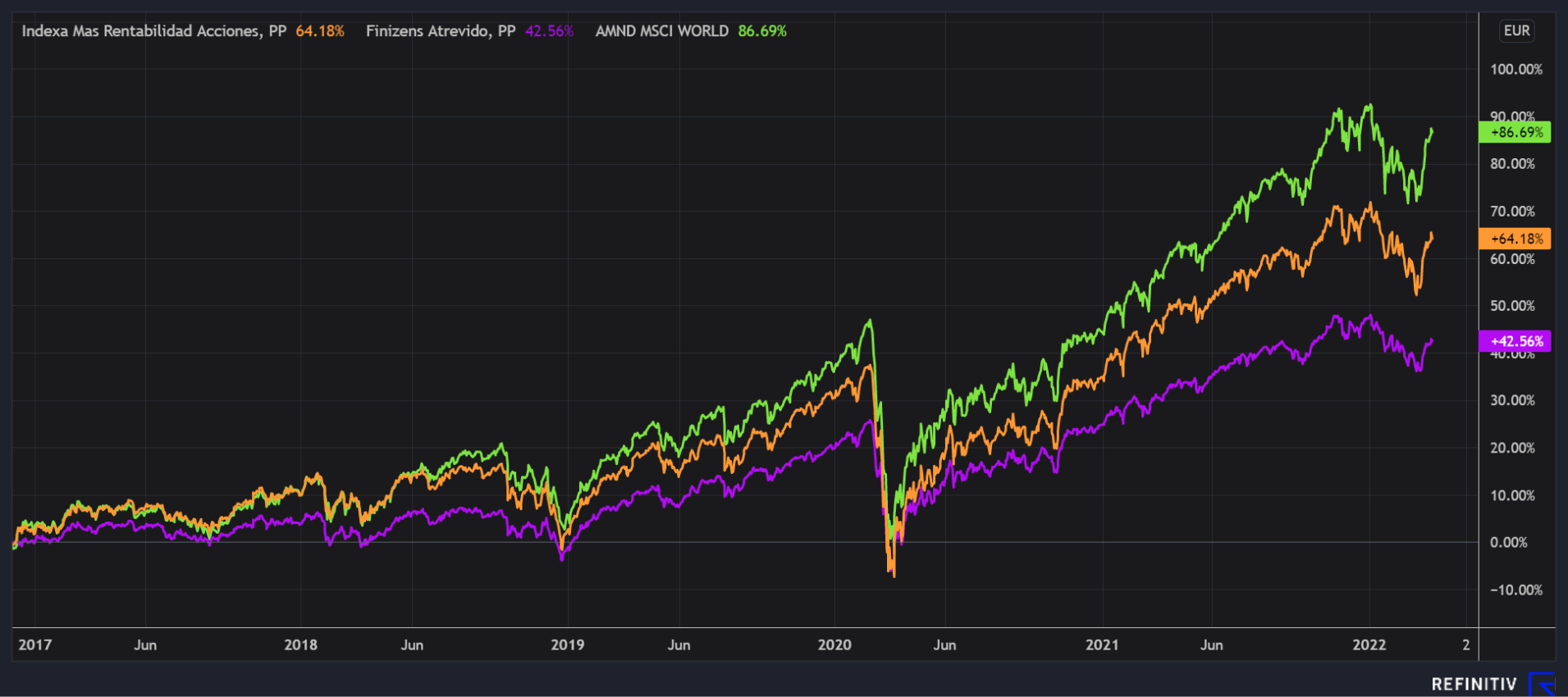Click the orange +64.18% price tag
The height and width of the screenshot is (697, 1568).
tap(1515, 239)
